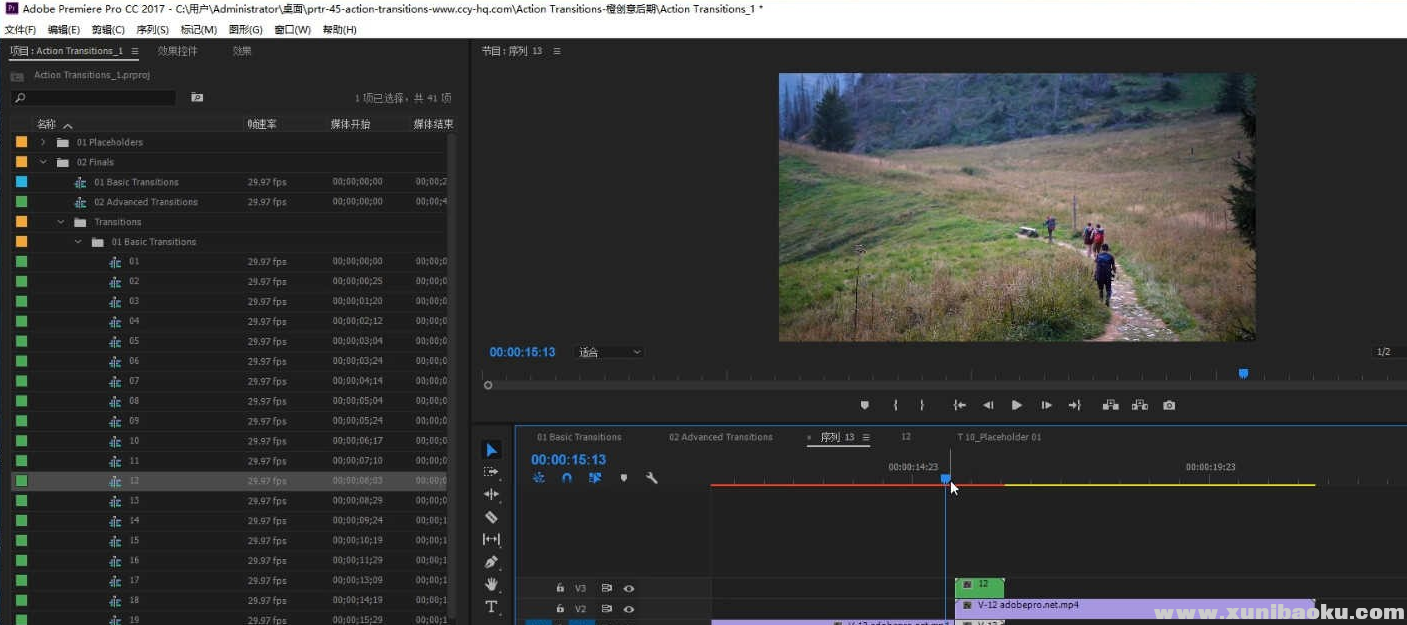Toggle the lock on track V2
The image size is (1407, 625).
pos(560,608)
